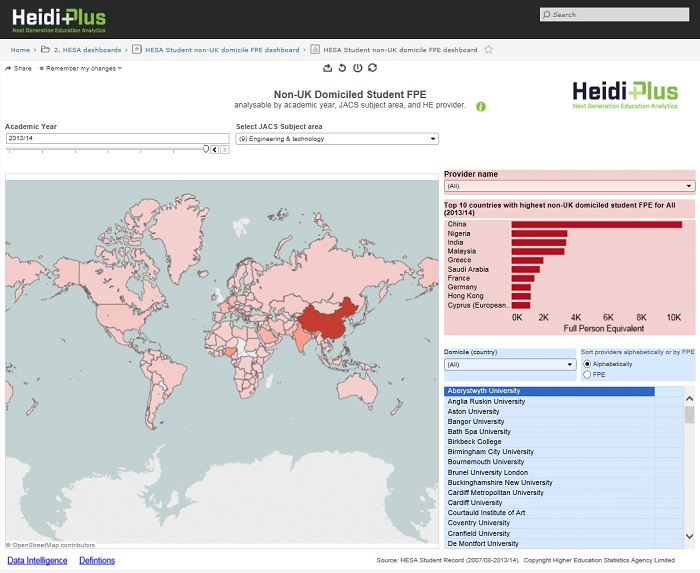Open the JACS Subject area dropdown
700x573 pixels.
tap(337, 139)
